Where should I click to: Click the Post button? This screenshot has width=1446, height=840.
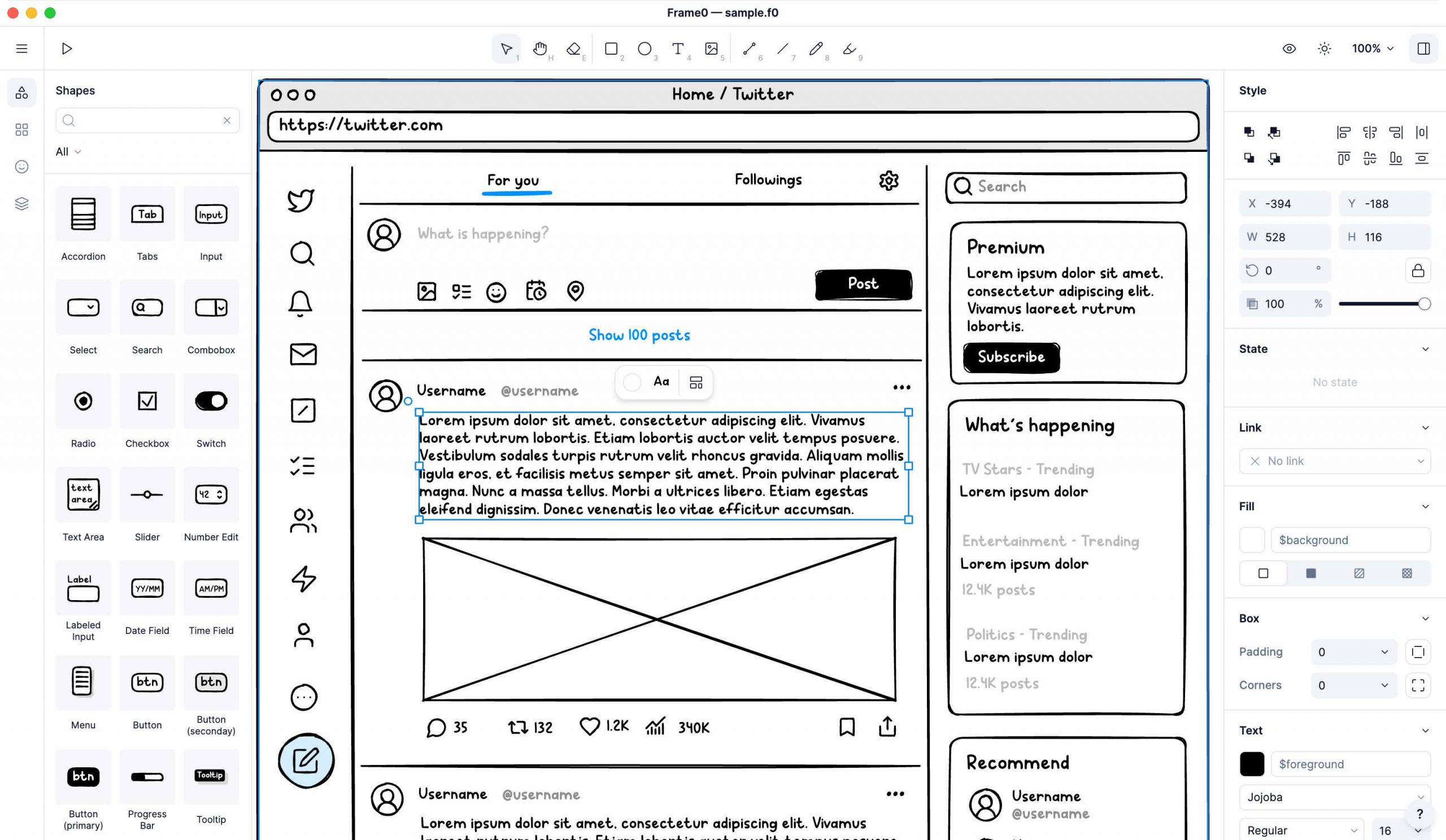863,283
